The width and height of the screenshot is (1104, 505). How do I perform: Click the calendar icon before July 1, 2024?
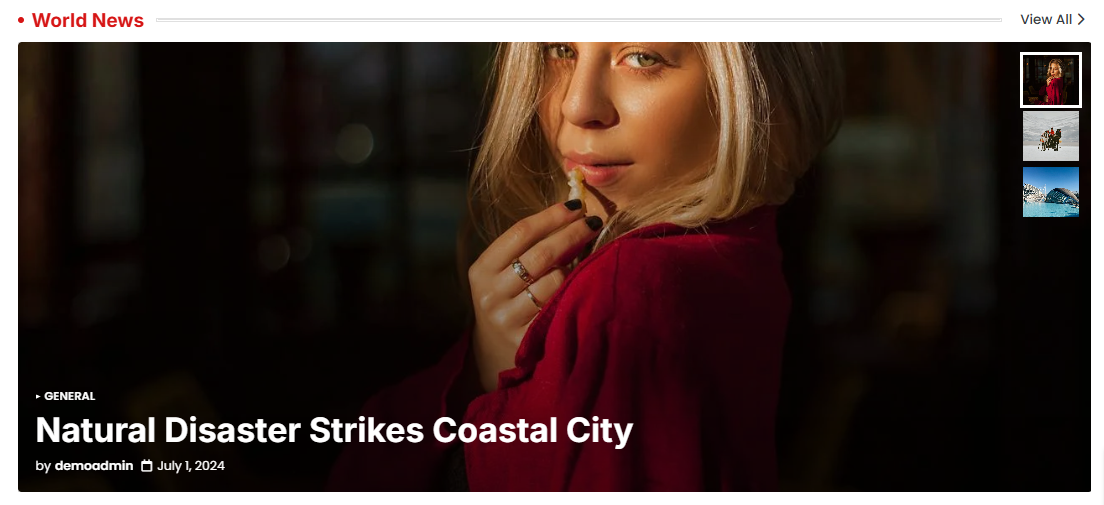coord(146,466)
